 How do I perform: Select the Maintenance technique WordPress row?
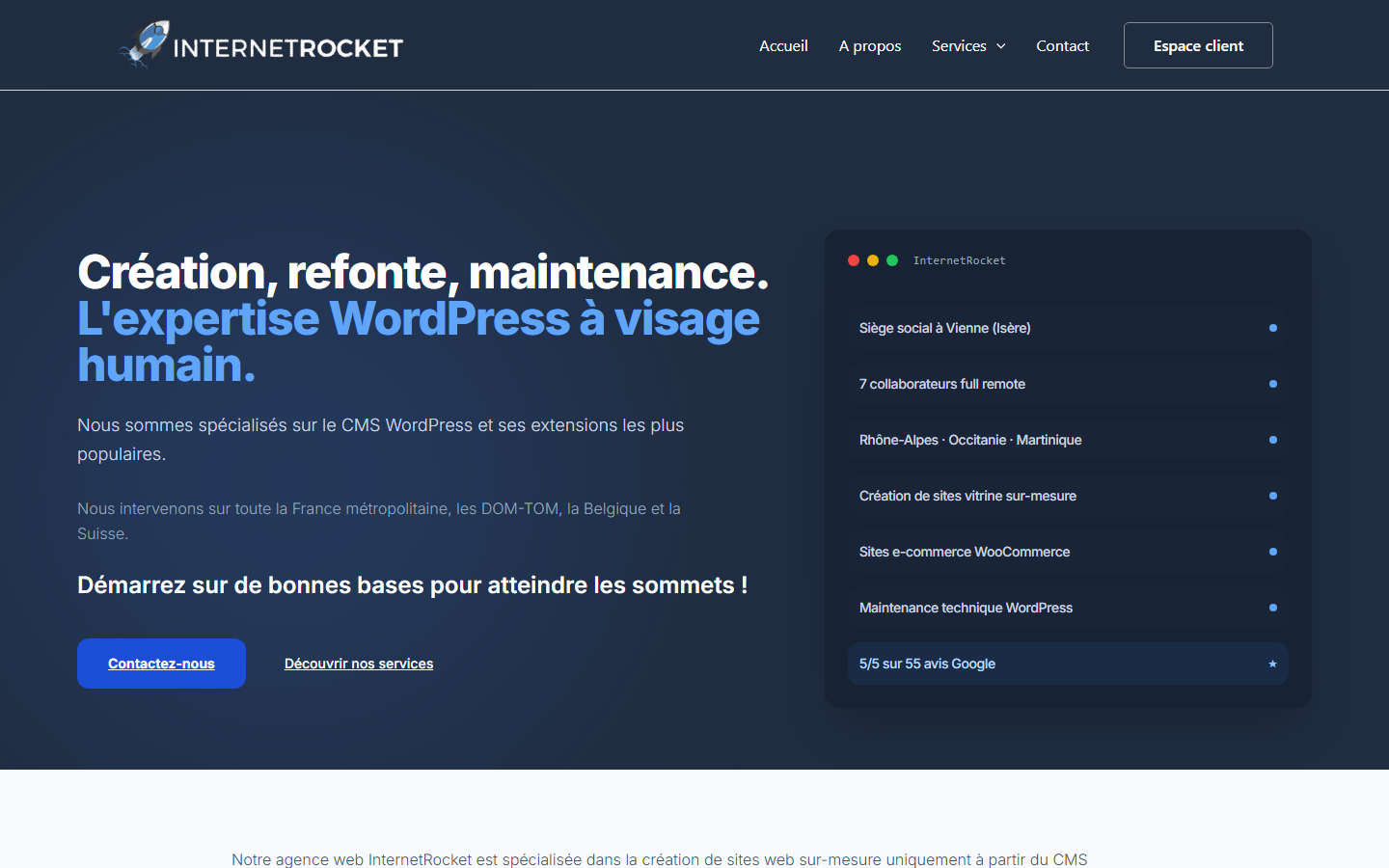click(1068, 608)
